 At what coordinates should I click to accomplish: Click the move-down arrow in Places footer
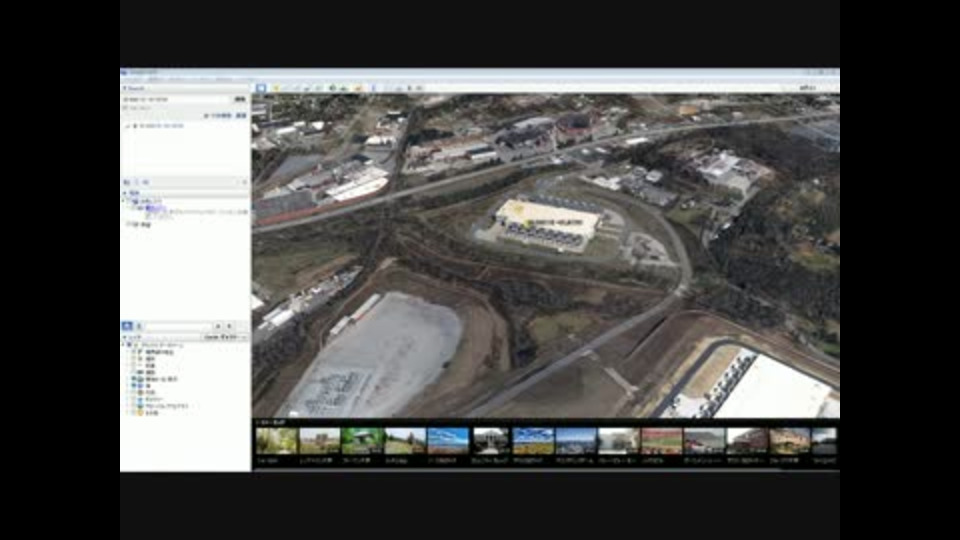pyautogui.click(x=229, y=326)
